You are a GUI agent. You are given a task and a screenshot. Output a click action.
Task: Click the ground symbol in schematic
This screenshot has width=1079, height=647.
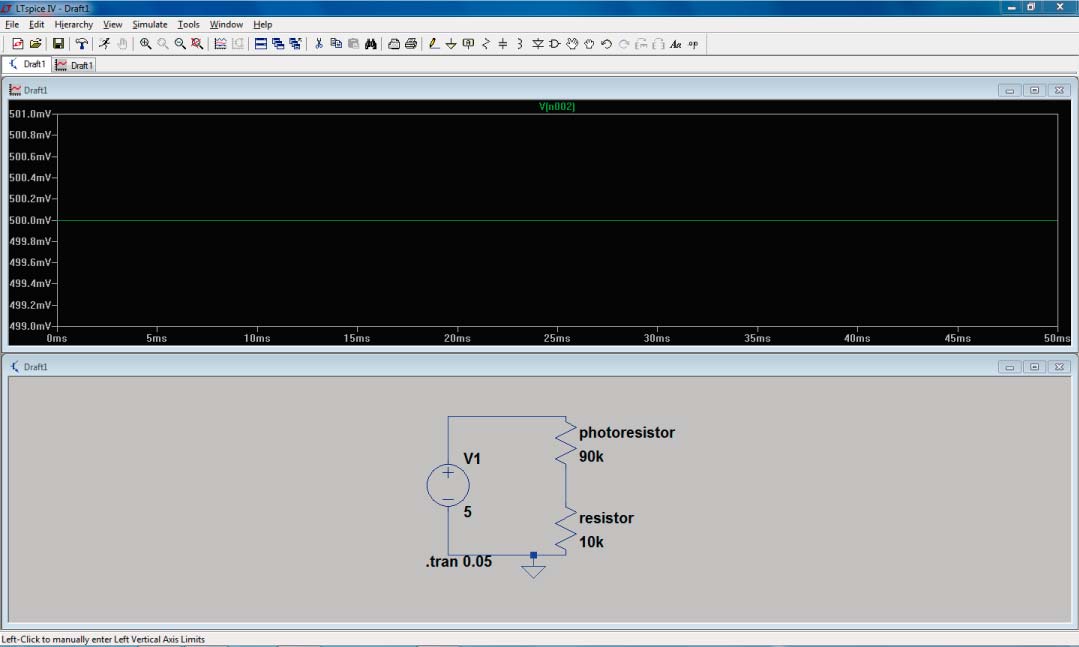click(x=533, y=570)
